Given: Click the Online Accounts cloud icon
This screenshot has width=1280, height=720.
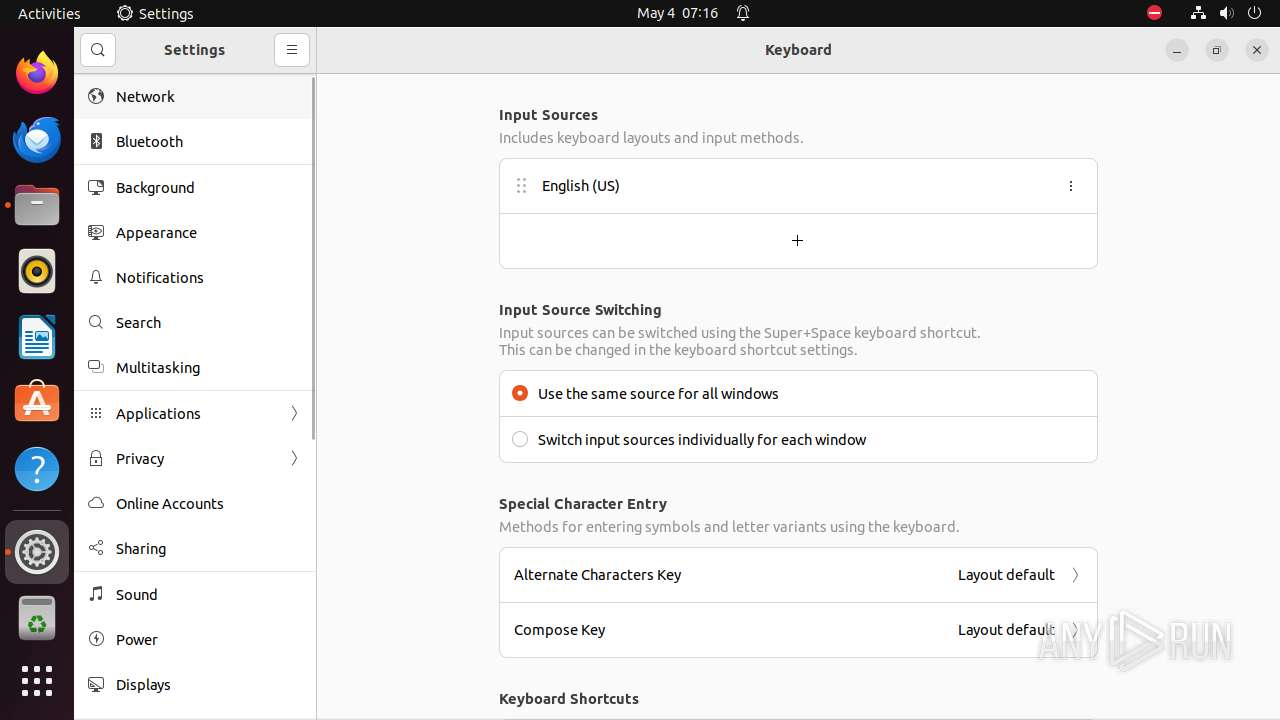Looking at the screenshot, I should 96,503.
